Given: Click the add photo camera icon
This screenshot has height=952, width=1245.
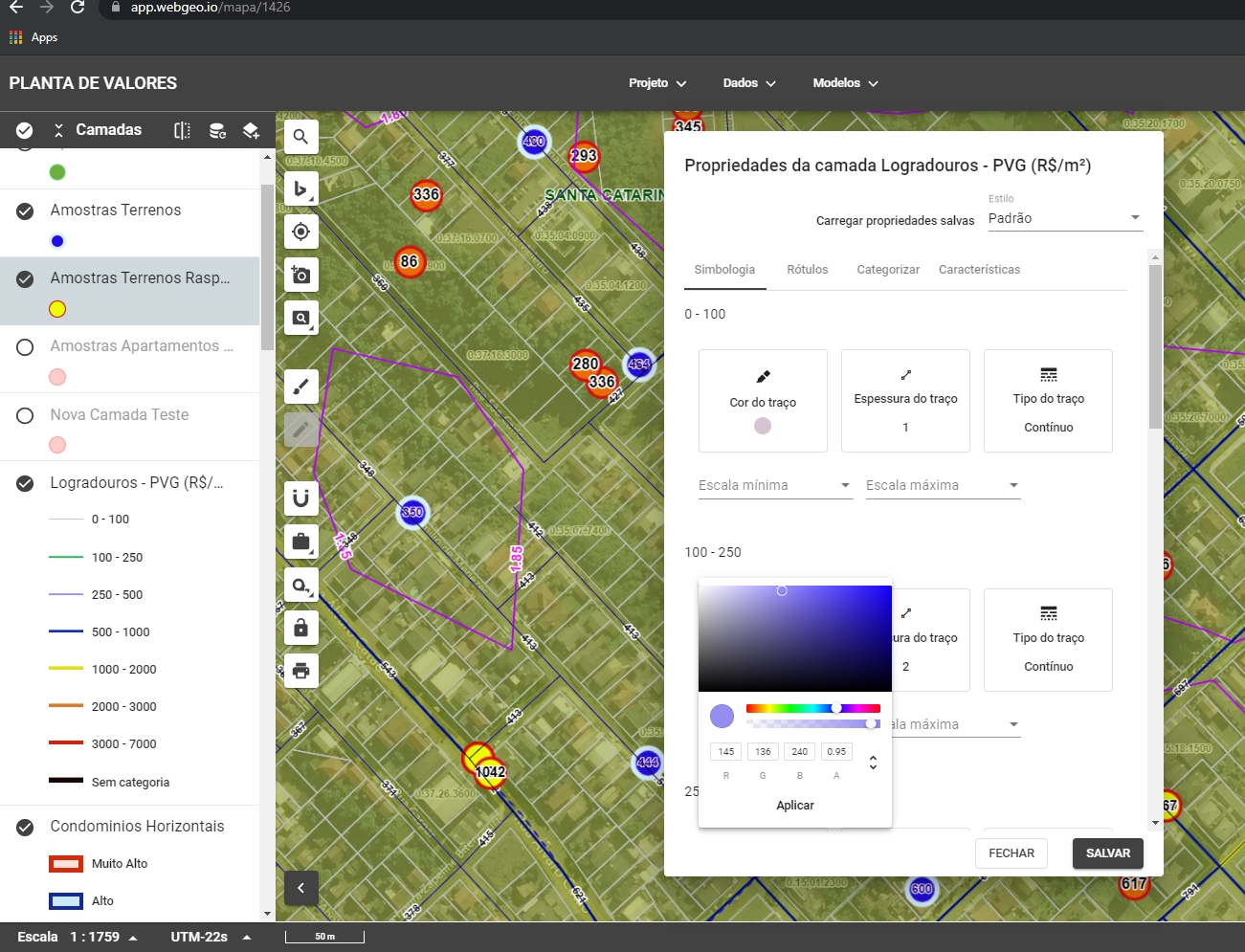Looking at the screenshot, I should pos(300,275).
